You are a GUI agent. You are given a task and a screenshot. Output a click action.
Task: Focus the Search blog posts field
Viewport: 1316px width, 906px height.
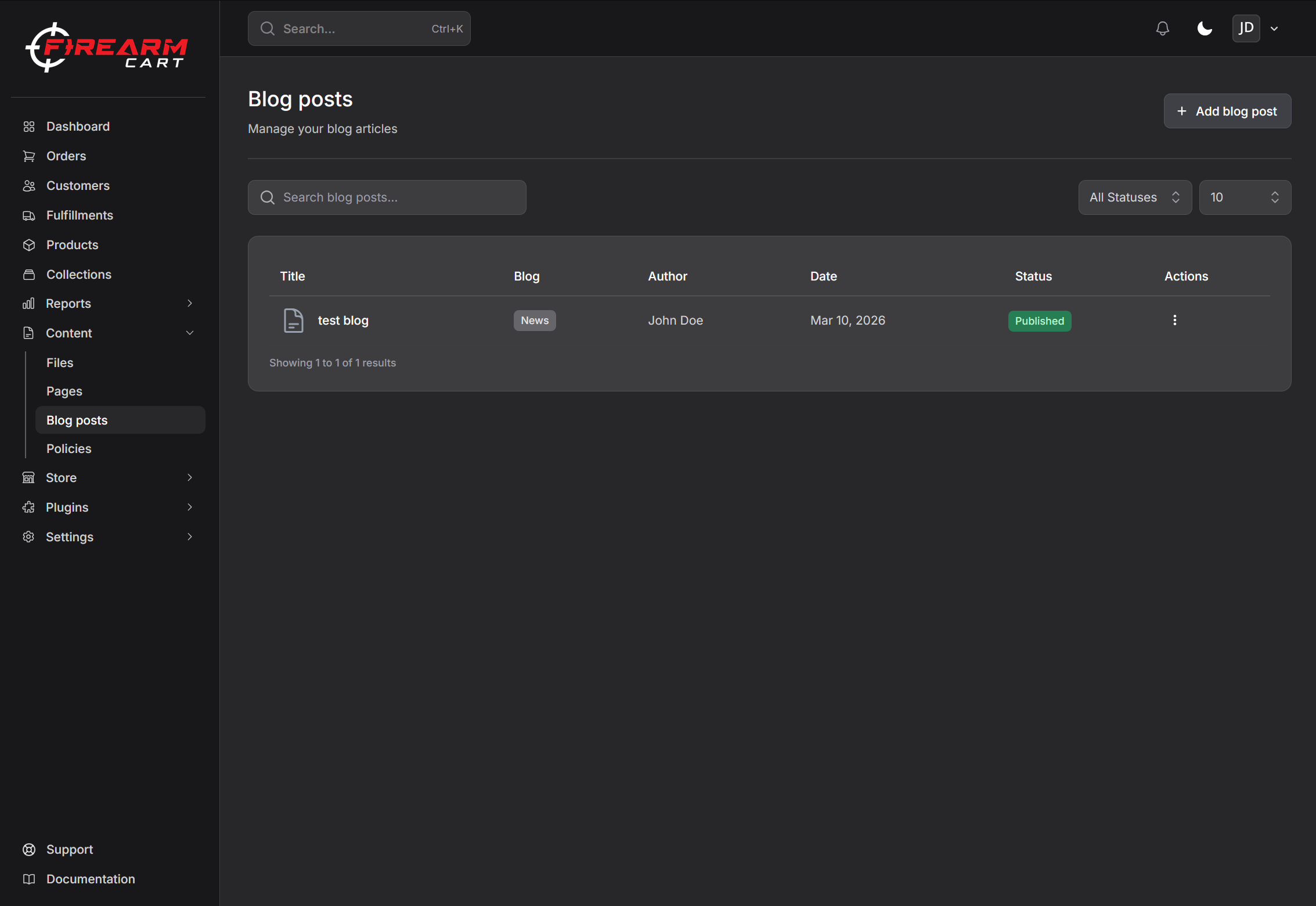(x=387, y=197)
